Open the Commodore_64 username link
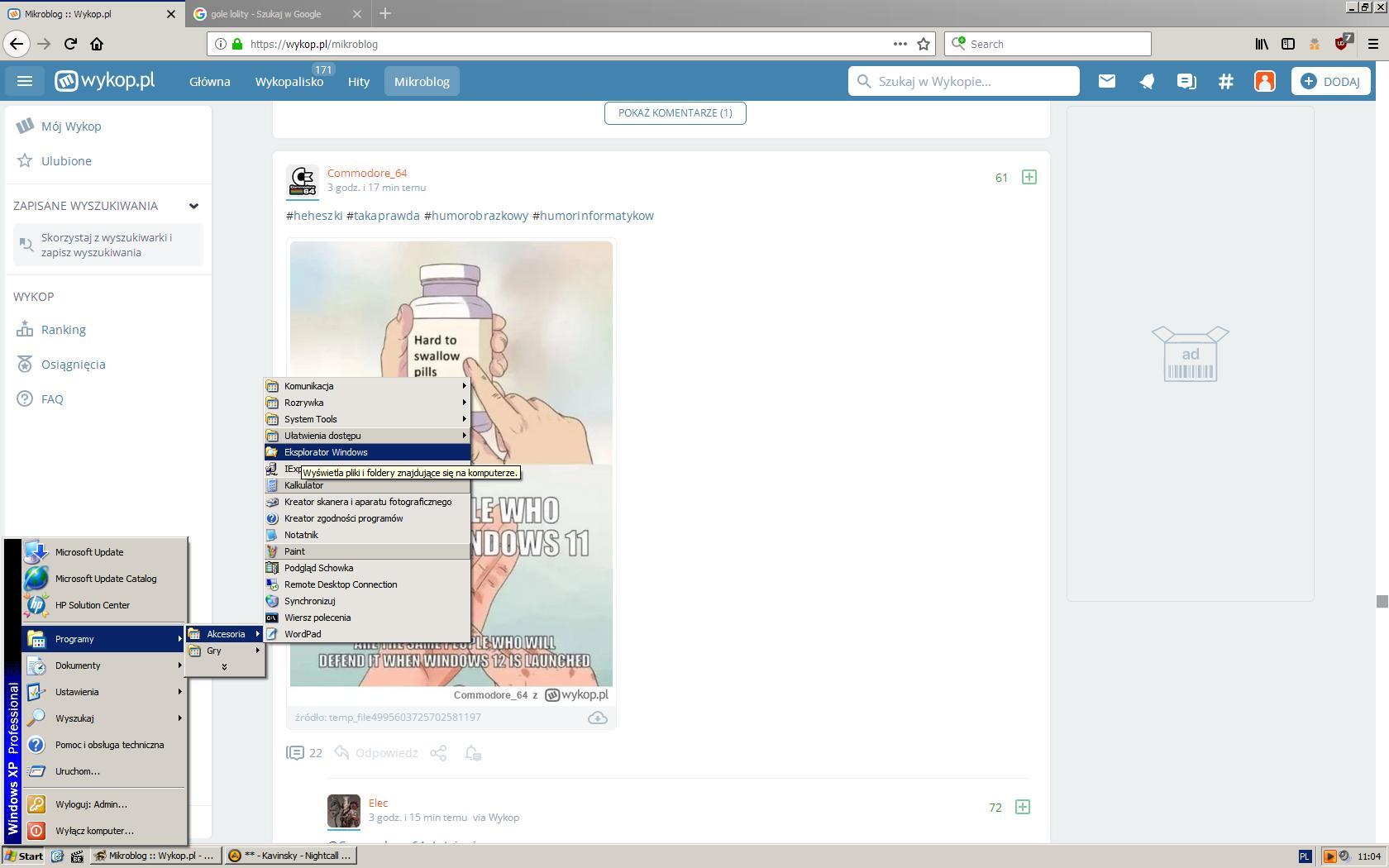1389x868 pixels. [x=367, y=173]
